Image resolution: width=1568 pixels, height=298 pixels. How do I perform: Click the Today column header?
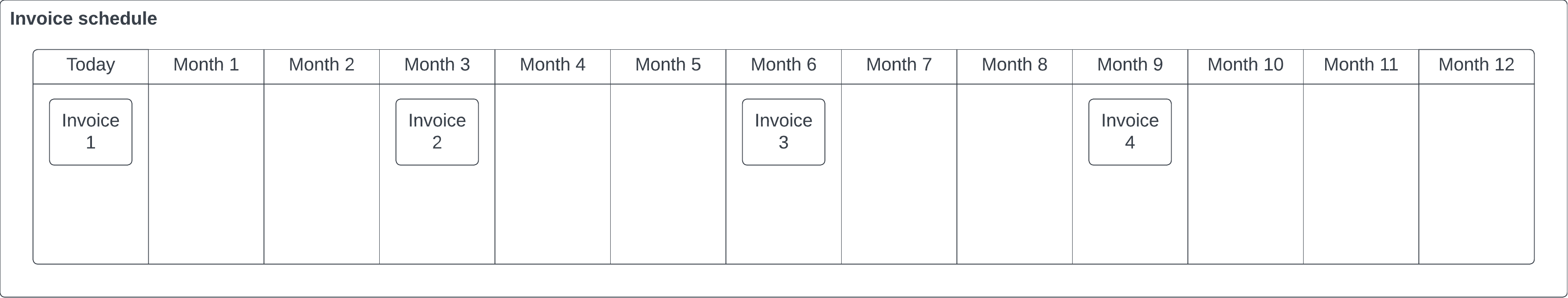tap(91, 66)
